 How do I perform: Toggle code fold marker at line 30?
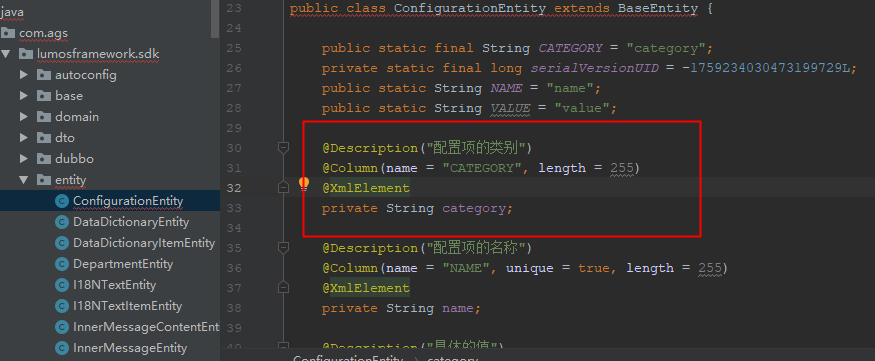[283, 147]
